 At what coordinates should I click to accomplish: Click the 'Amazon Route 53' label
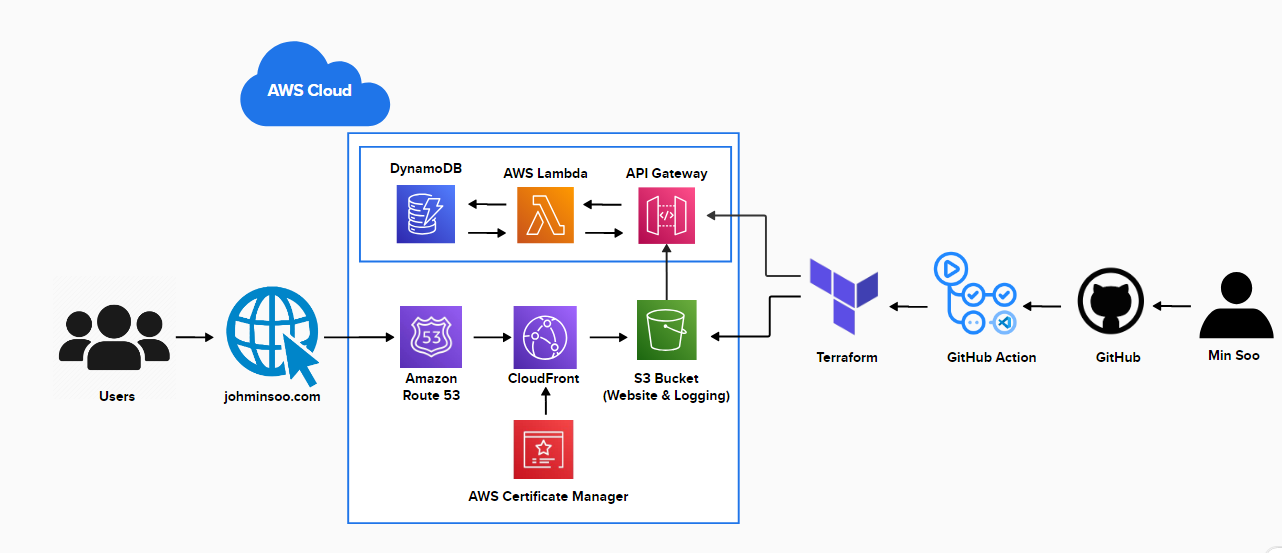431,387
